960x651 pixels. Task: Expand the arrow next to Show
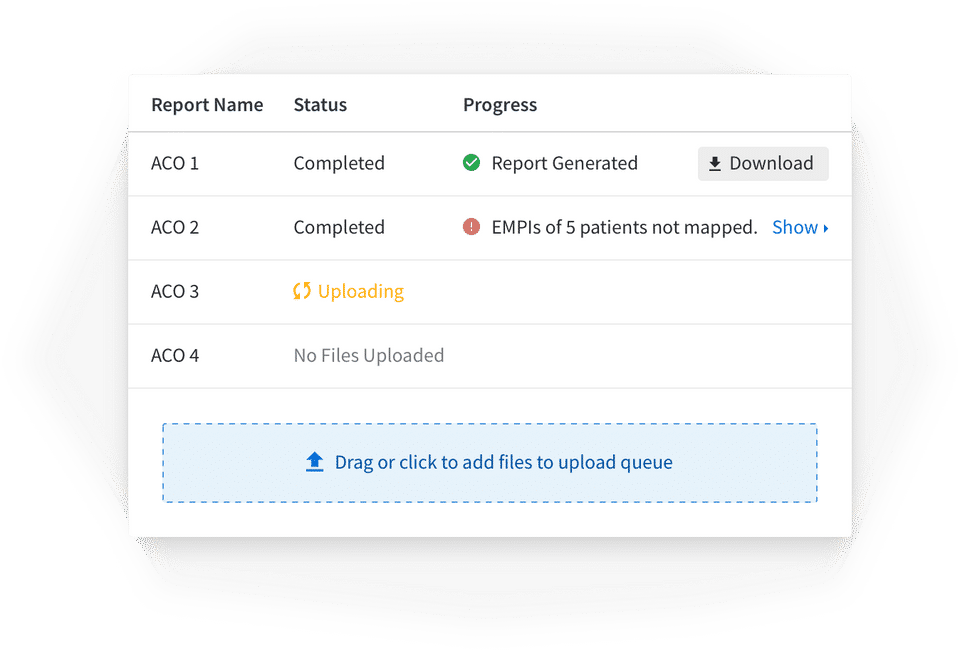click(x=826, y=228)
